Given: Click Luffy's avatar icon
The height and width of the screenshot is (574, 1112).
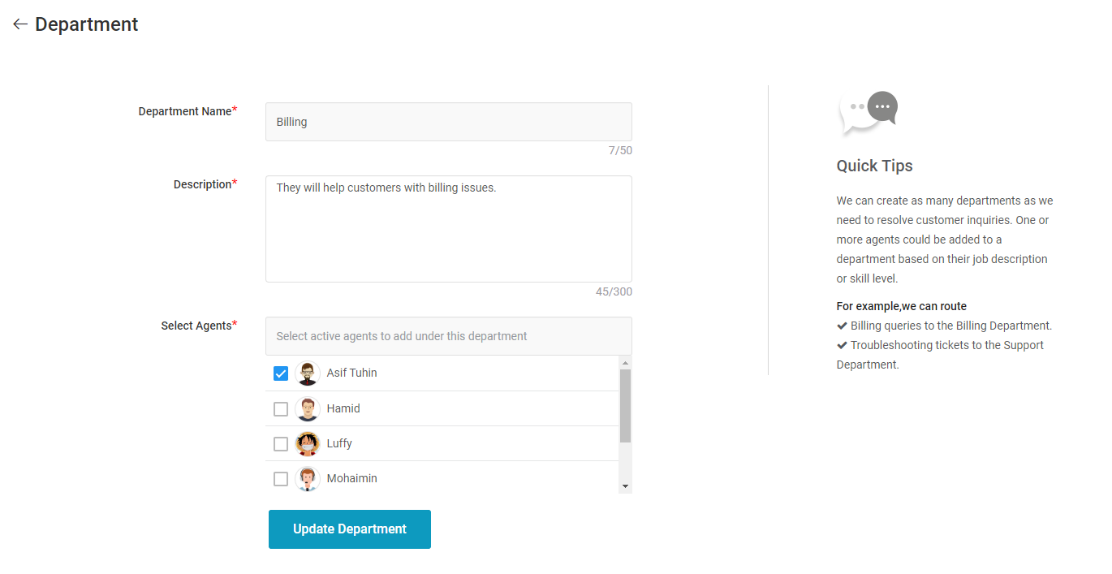Looking at the screenshot, I should (307, 443).
